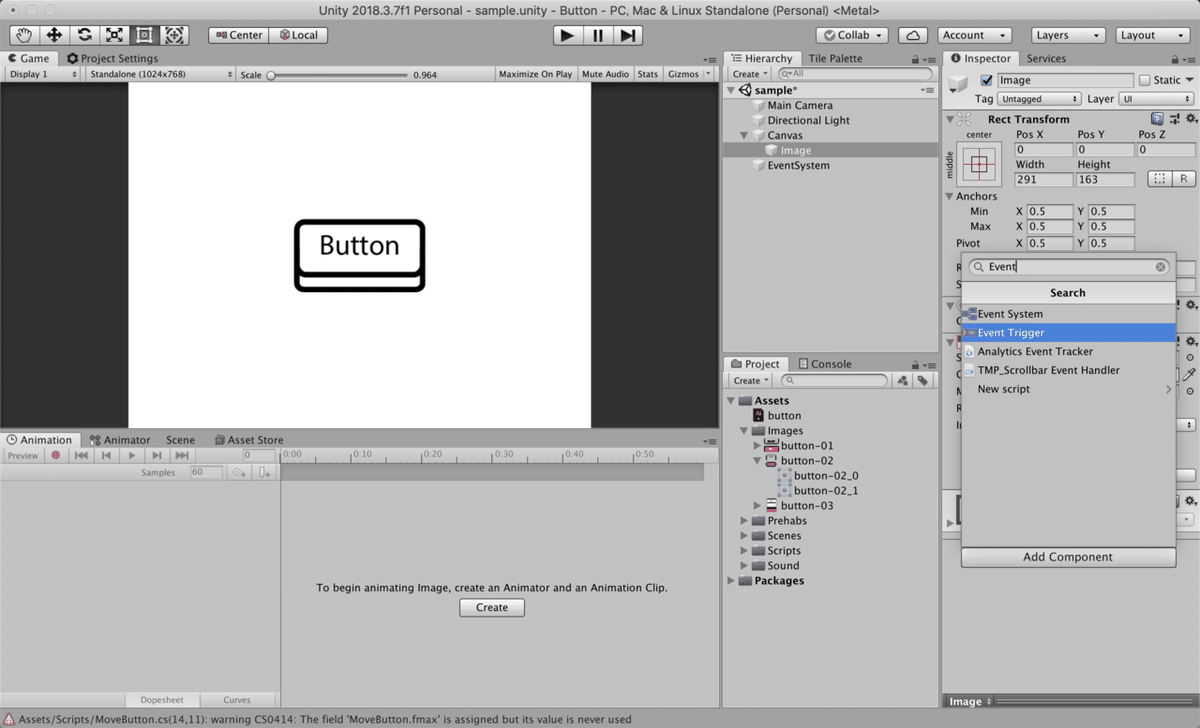Click Create in the Animation panel
The image size is (1200, 728).
pyautogui.click(x=492, y=607)
